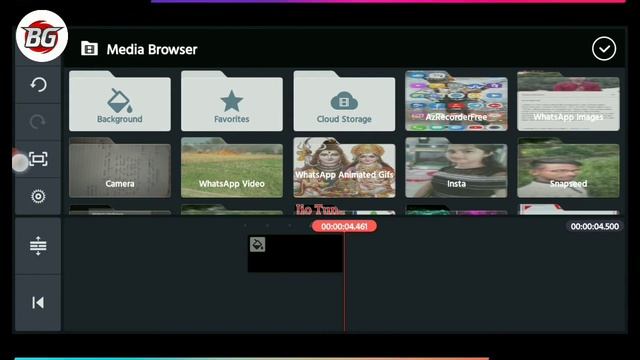This screenshot has width=640, height=360.
Task: Open the WhatsApp Video folder
Action: point(232,167)
